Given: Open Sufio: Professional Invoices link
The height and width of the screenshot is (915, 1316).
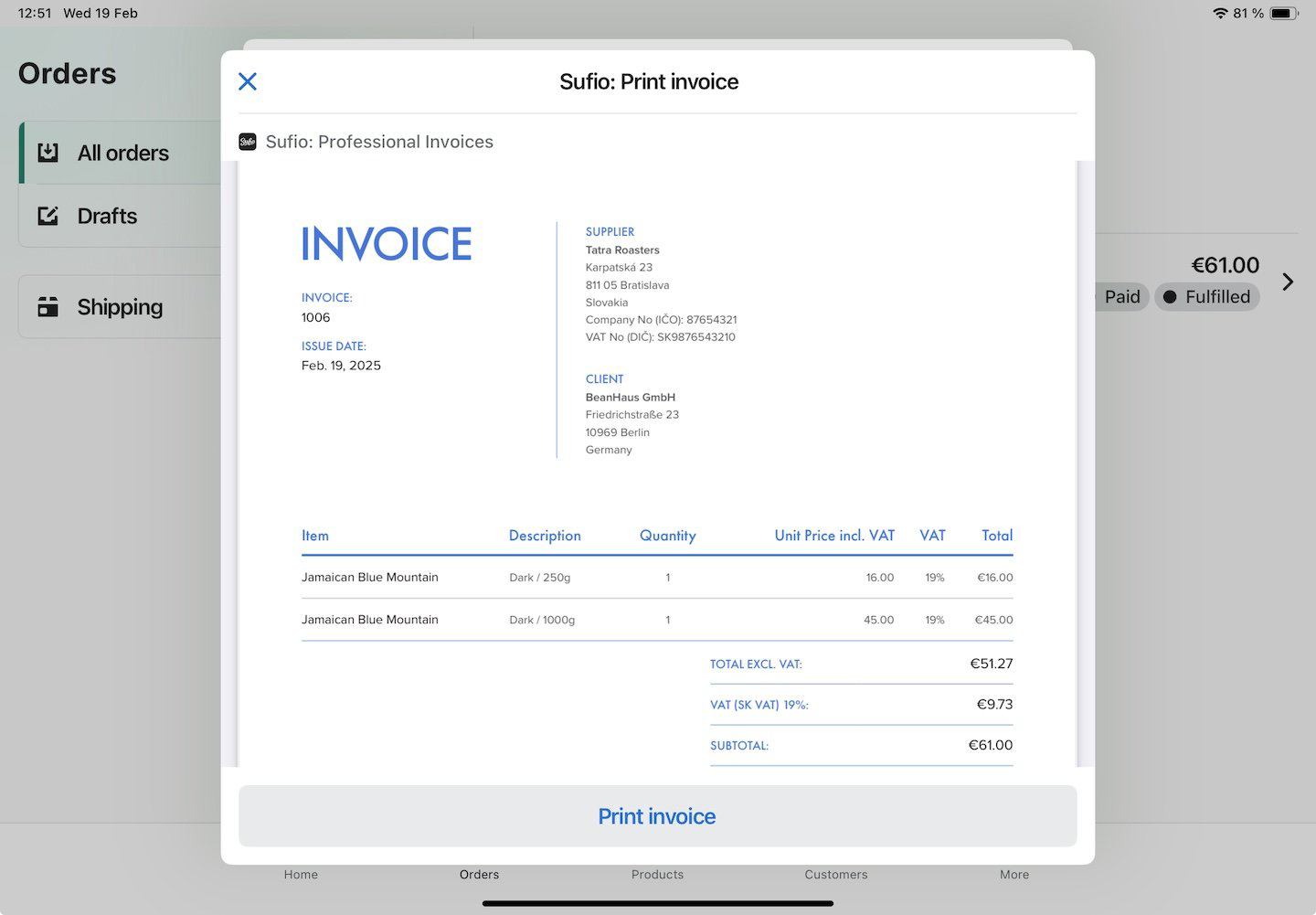Looking at the screenshot, I should tap(379, 142).
